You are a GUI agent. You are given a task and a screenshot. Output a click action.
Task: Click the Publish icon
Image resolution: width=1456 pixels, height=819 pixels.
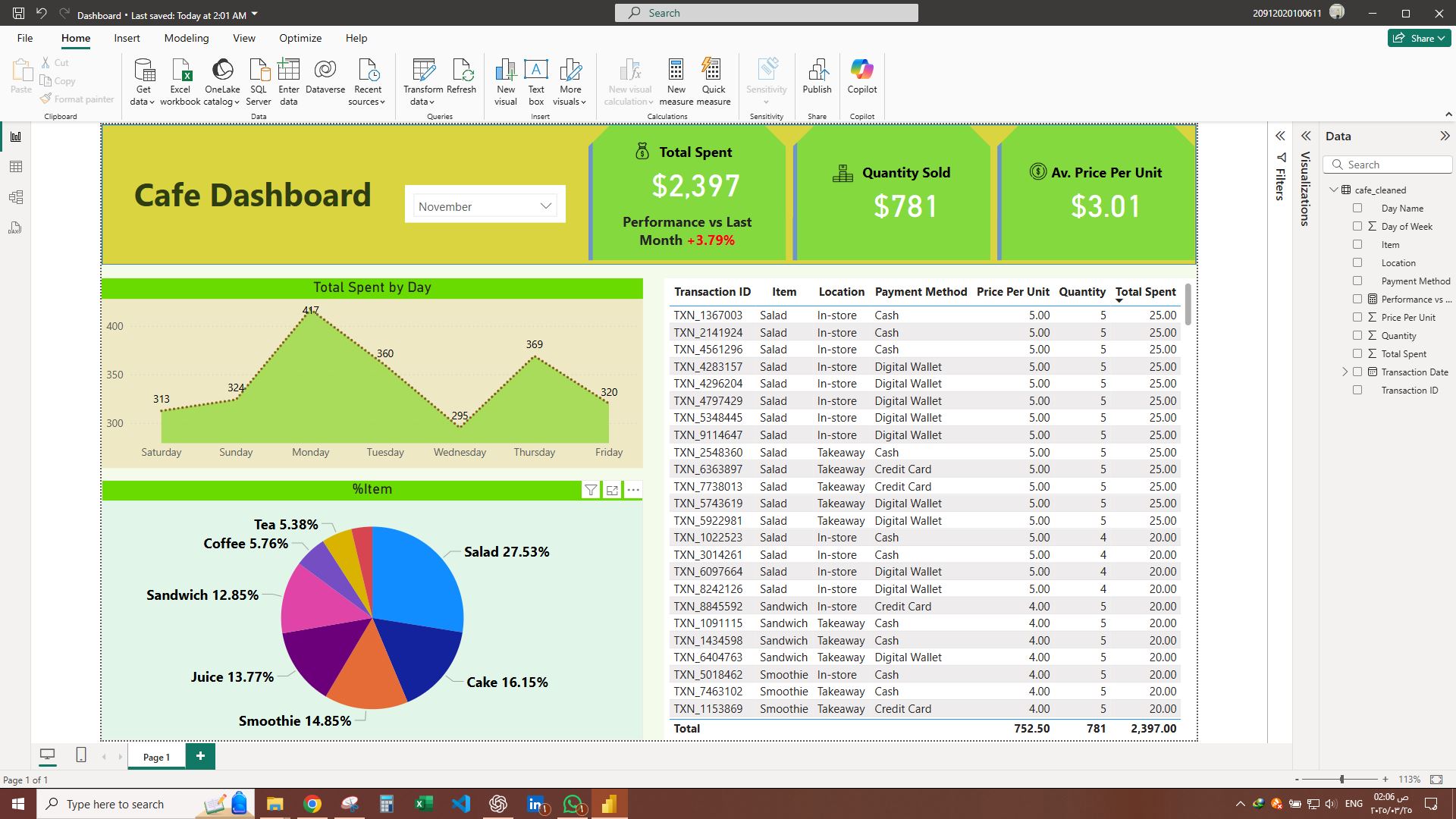817,71
